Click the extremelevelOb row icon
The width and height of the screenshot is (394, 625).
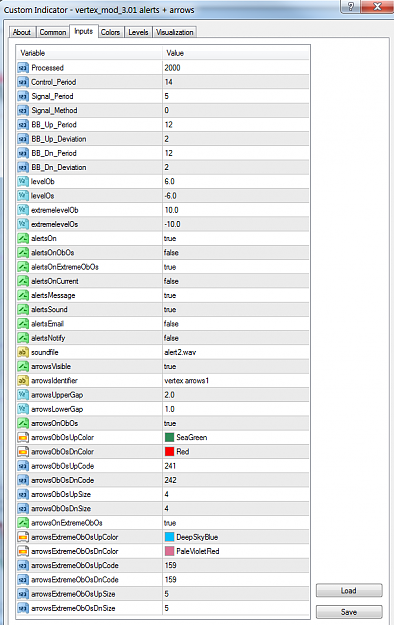click(23, 210)
